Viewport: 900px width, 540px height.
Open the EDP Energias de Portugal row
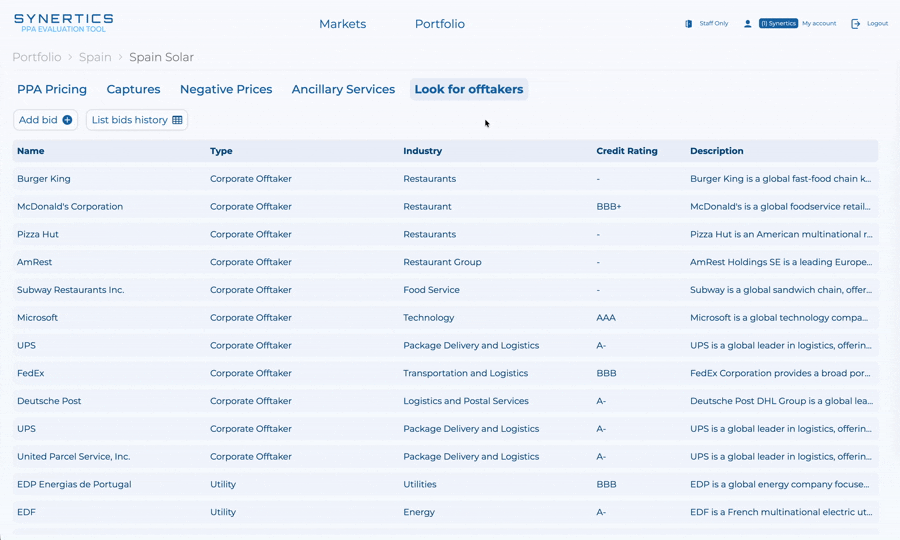tap(74, 484)
